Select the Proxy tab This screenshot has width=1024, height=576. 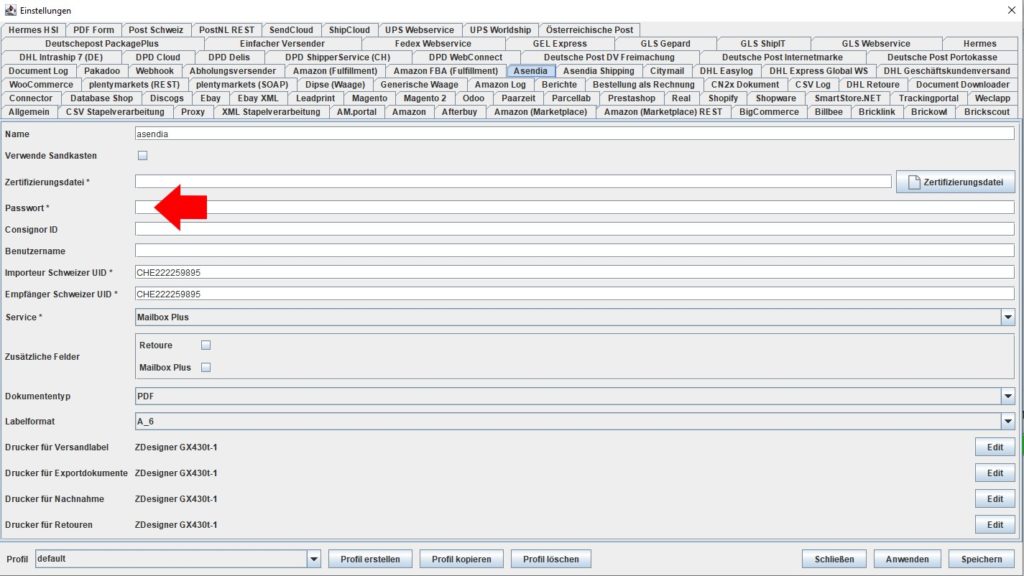point(193,112)
